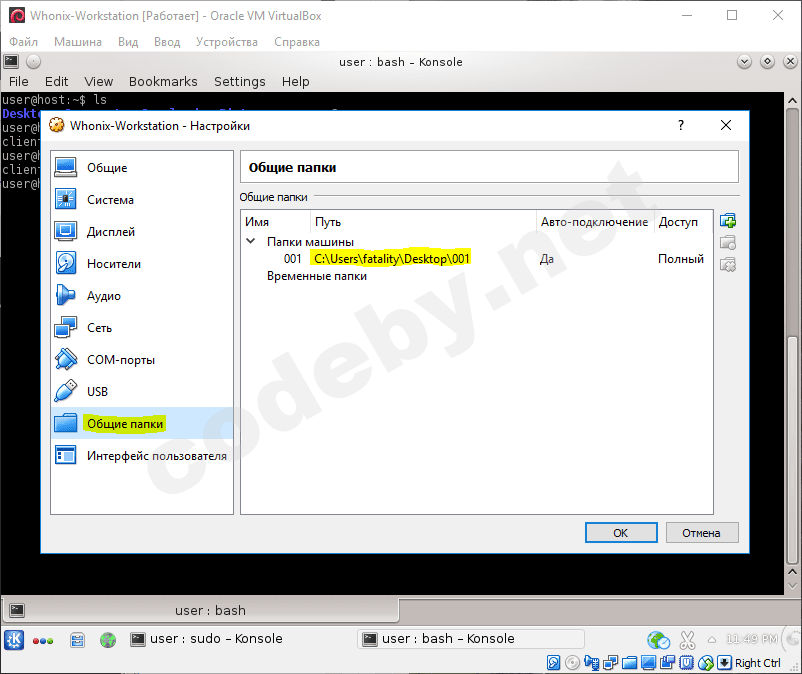Open VirtualBox Ввод menu
The image size is (802, 674).
click(167, 42)
